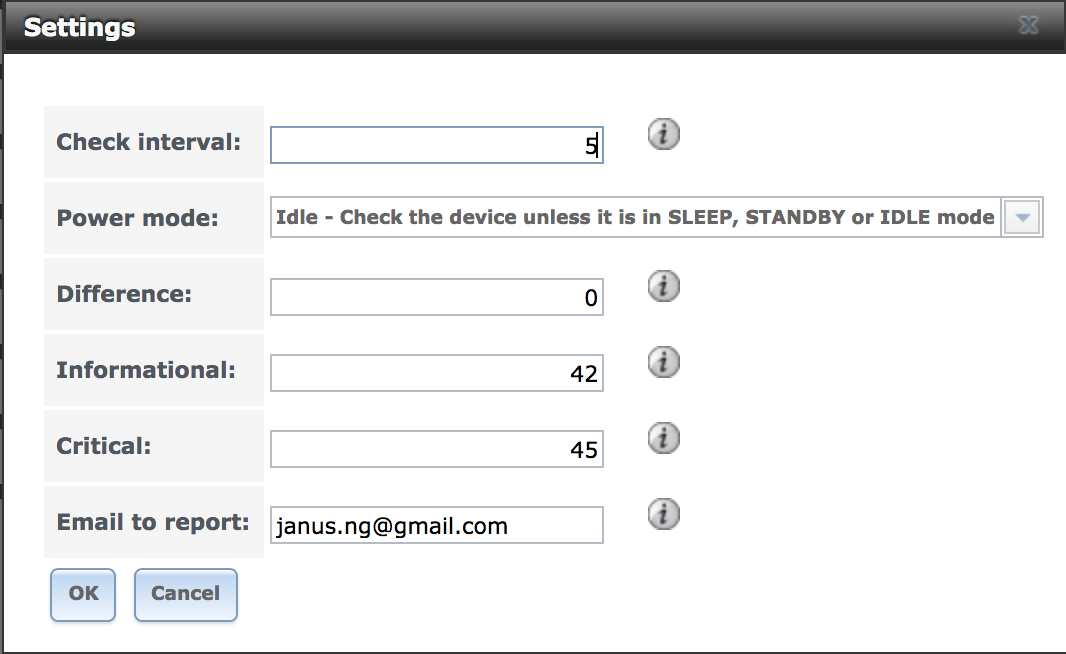1066x654 pixels.
Task: Select the Idle power mode combo box text
Action: 636,218
